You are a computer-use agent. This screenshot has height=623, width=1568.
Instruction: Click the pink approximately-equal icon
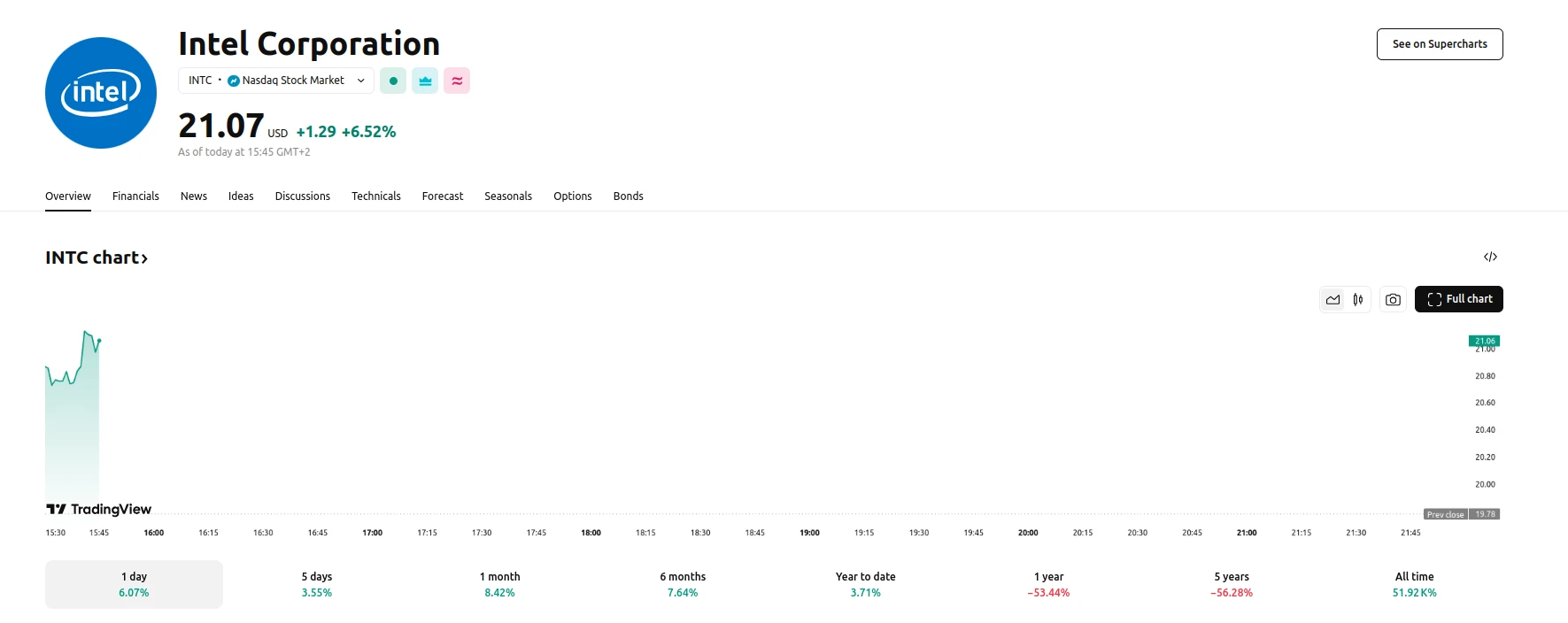[x=457, y=81]
